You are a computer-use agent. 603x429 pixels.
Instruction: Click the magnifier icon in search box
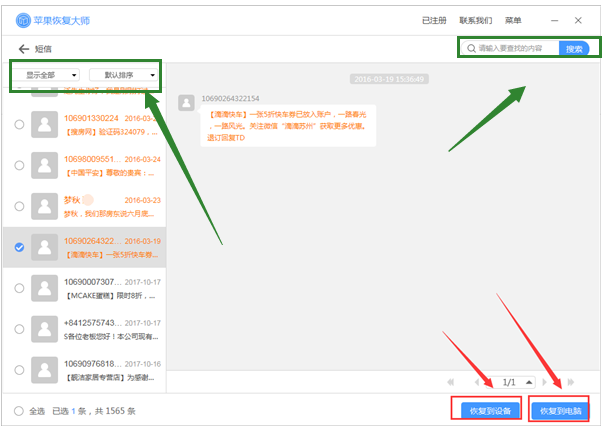tap(471, 48)
